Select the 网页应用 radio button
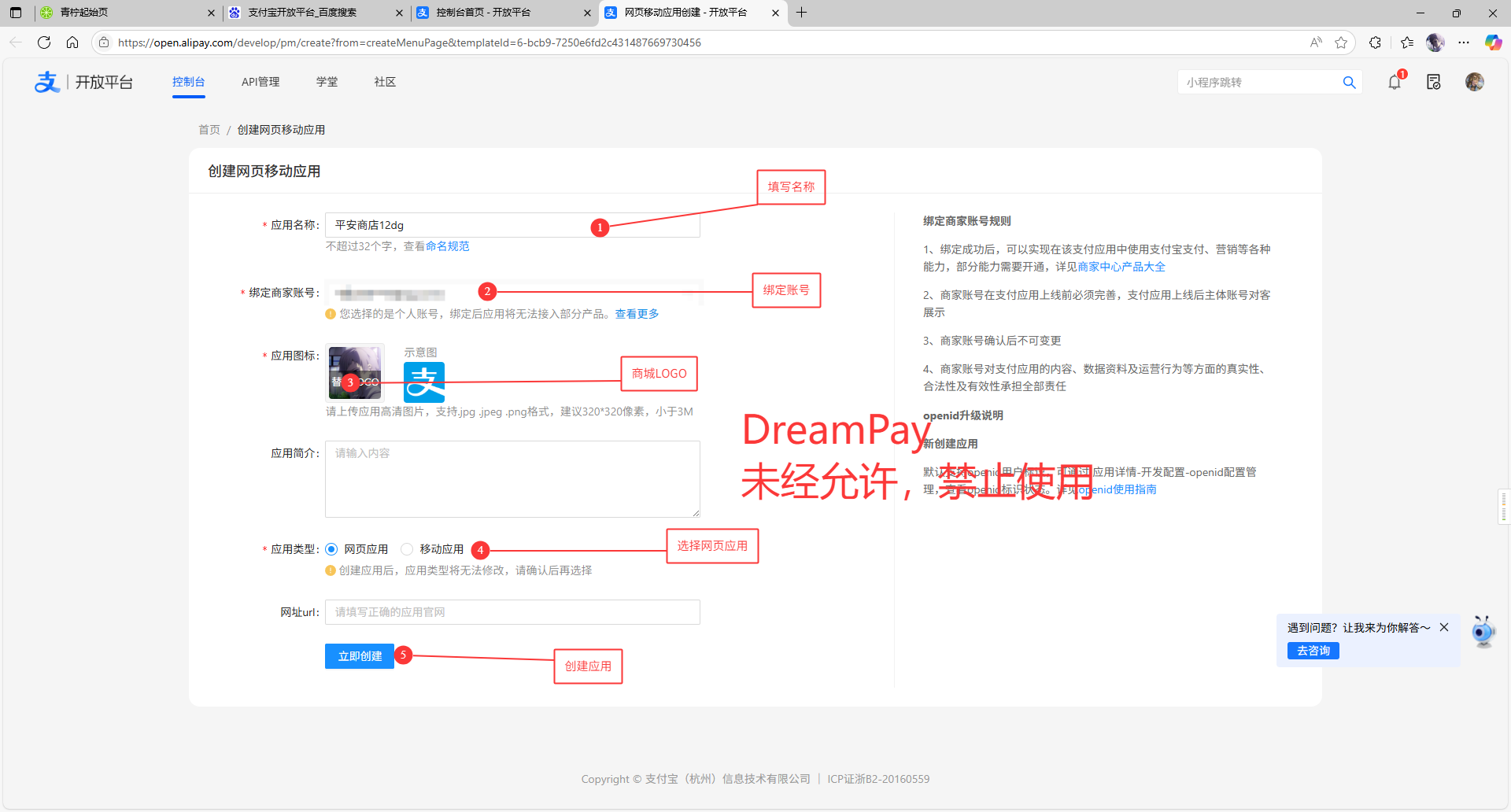 (x=331, y=549)
